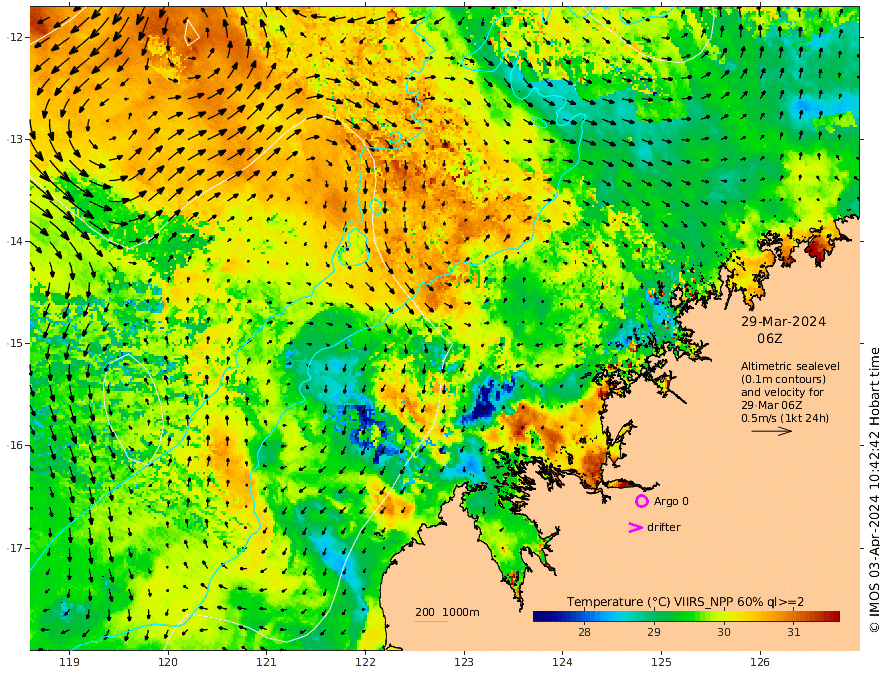Click latitude axis label -17
Image resolution: width=880 pixels, height=680 pixels.
15,548
